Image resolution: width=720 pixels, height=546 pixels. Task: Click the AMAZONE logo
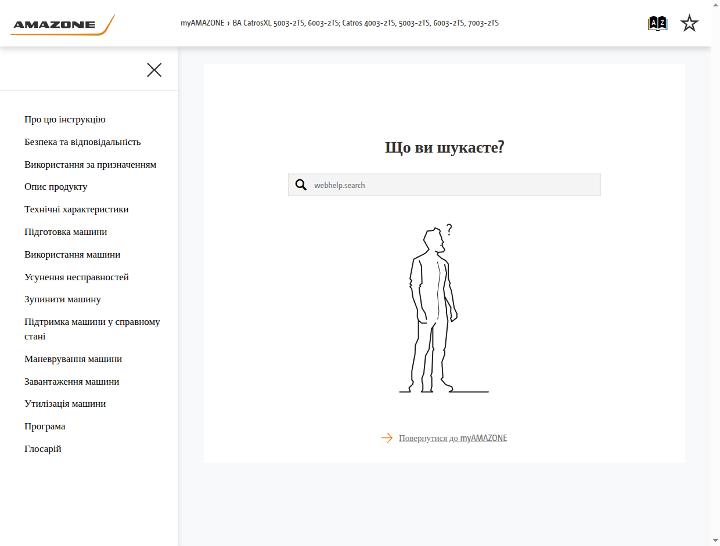coord(62,24)
